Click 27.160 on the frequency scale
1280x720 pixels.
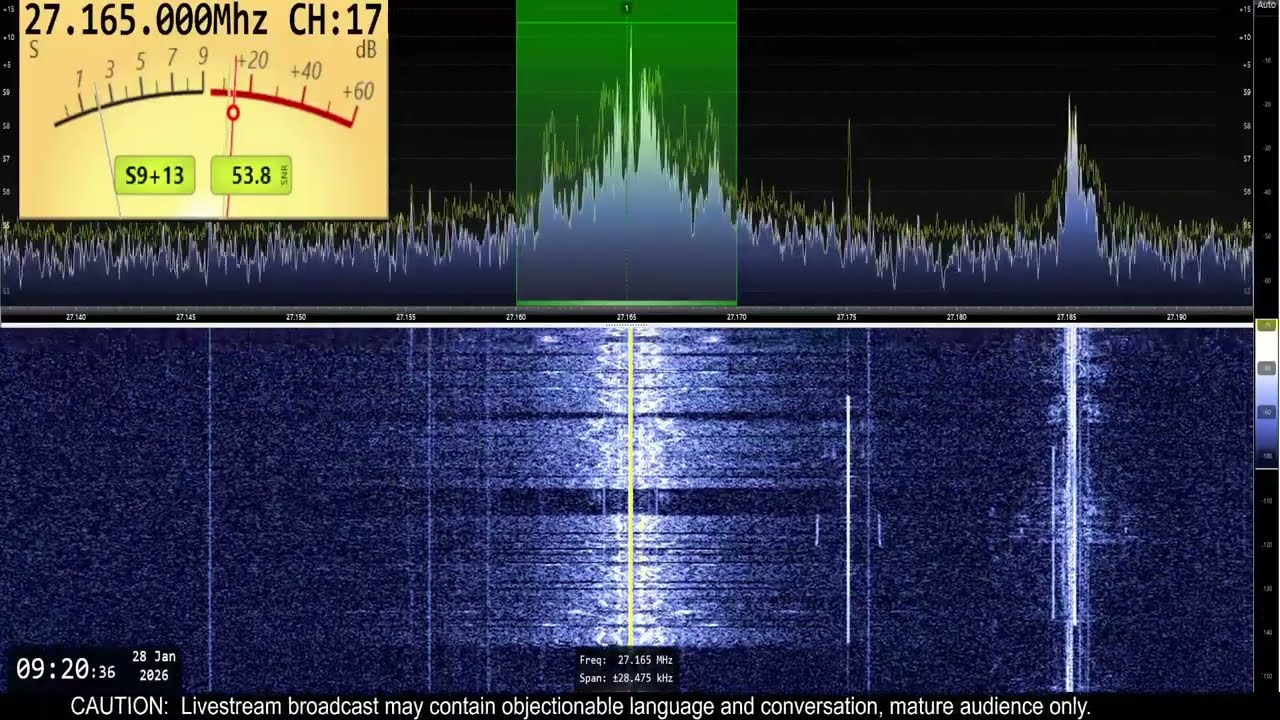[516, 317]
